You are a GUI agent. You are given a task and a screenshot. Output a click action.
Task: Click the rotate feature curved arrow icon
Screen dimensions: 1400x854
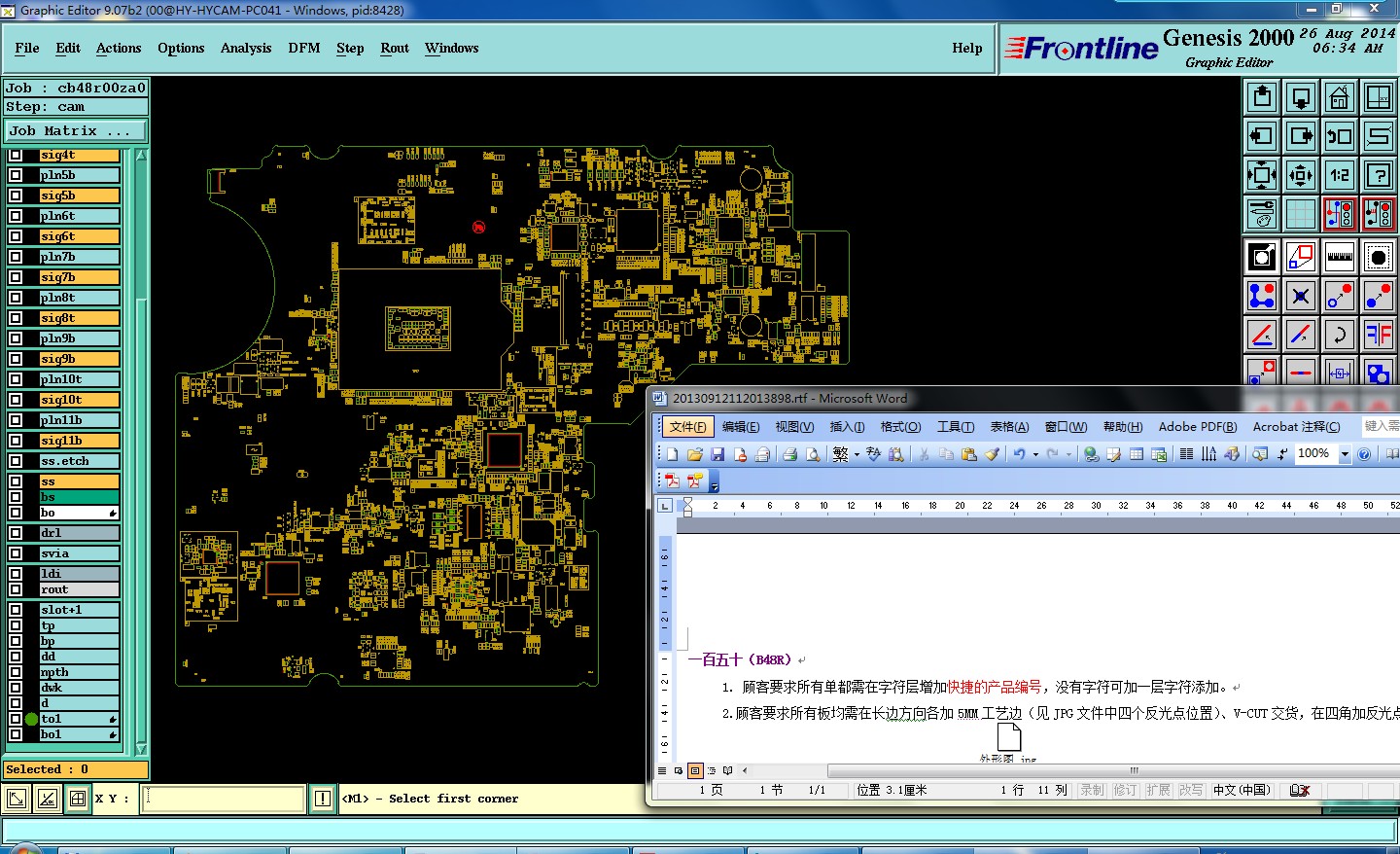1339,335
